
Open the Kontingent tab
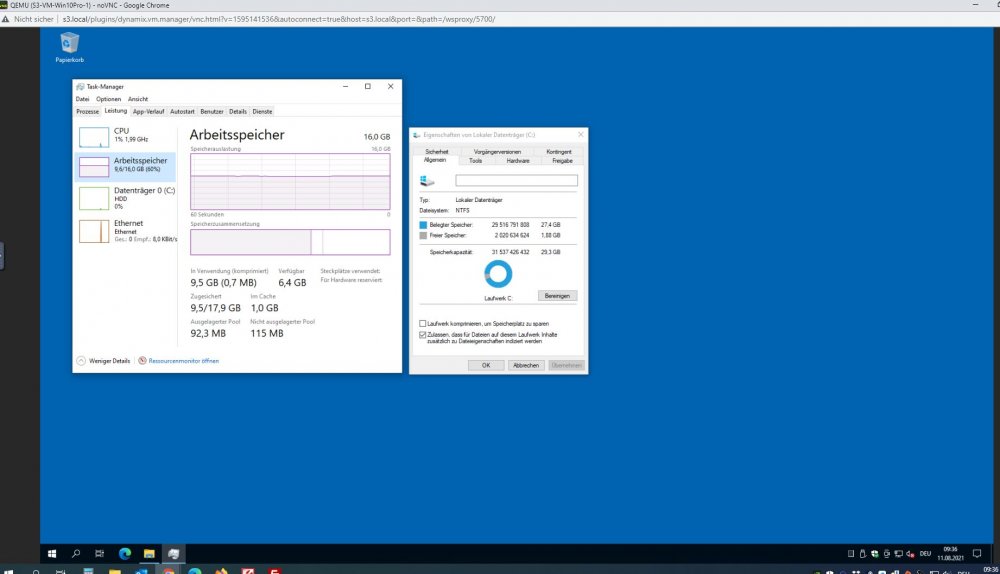tap(559, 152)
